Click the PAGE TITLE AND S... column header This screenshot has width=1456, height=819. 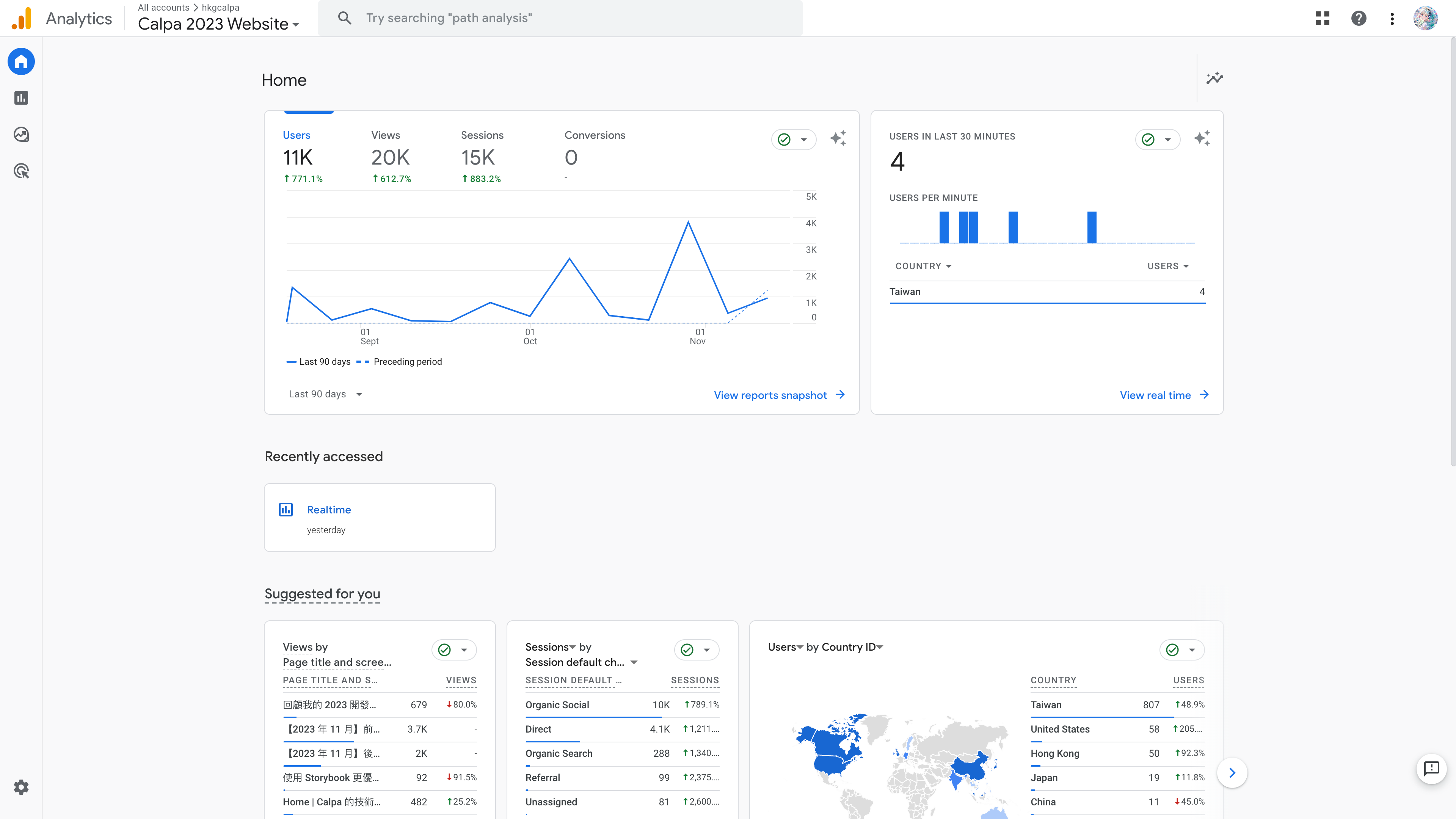click(330, 681)
